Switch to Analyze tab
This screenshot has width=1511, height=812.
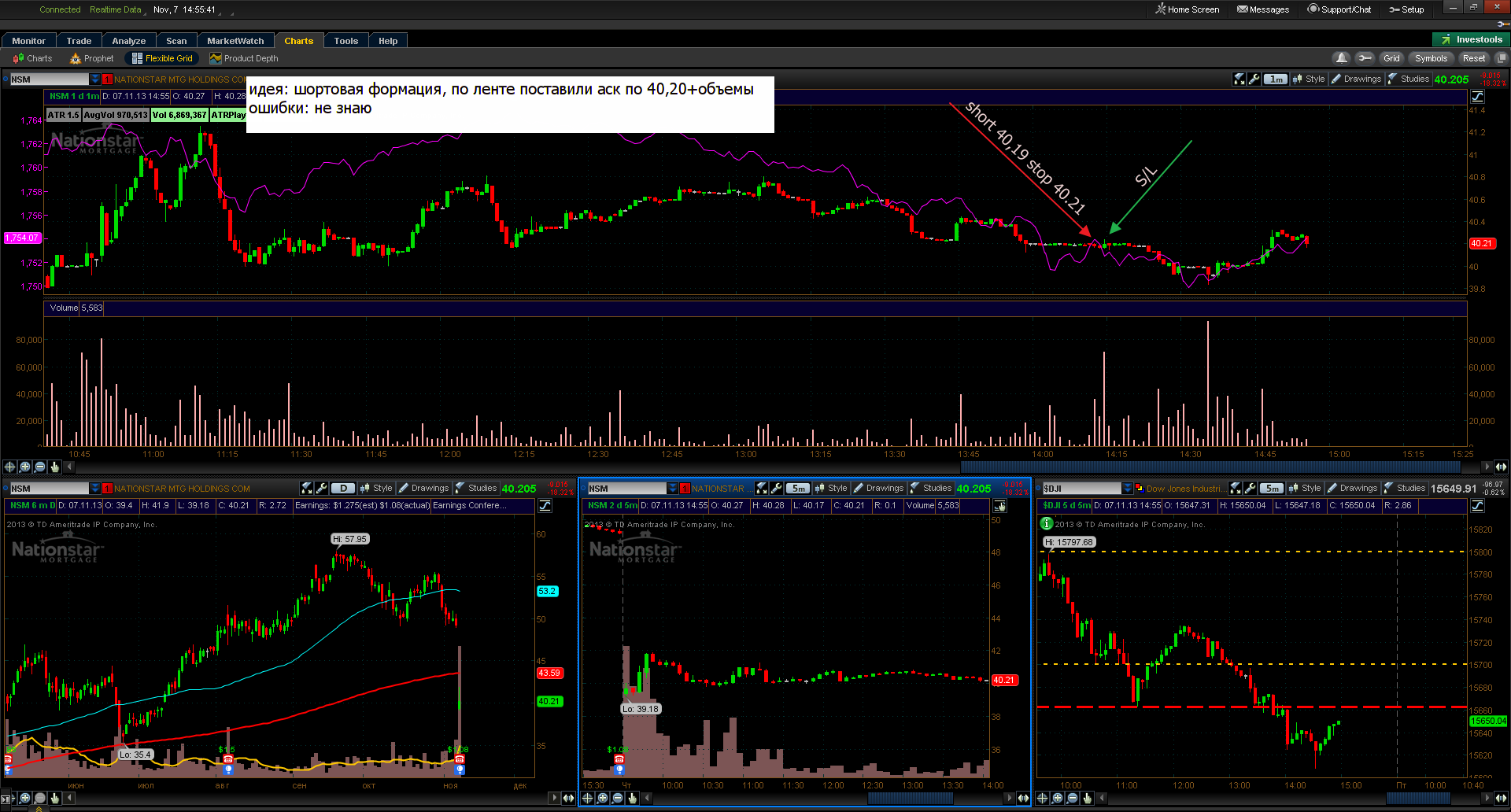point(129,41)
